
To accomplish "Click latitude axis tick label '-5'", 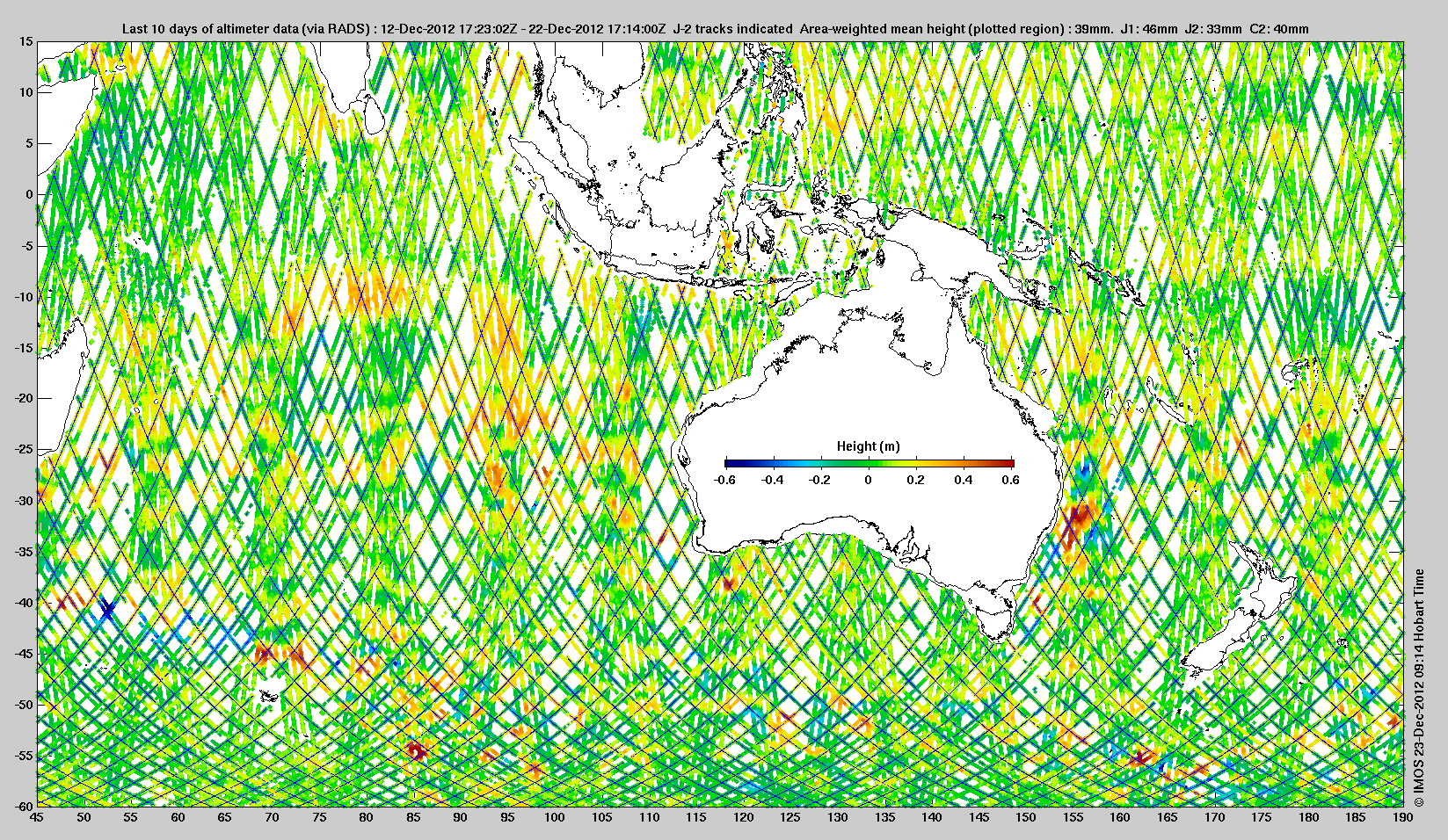I will click(x=26, y=246).
